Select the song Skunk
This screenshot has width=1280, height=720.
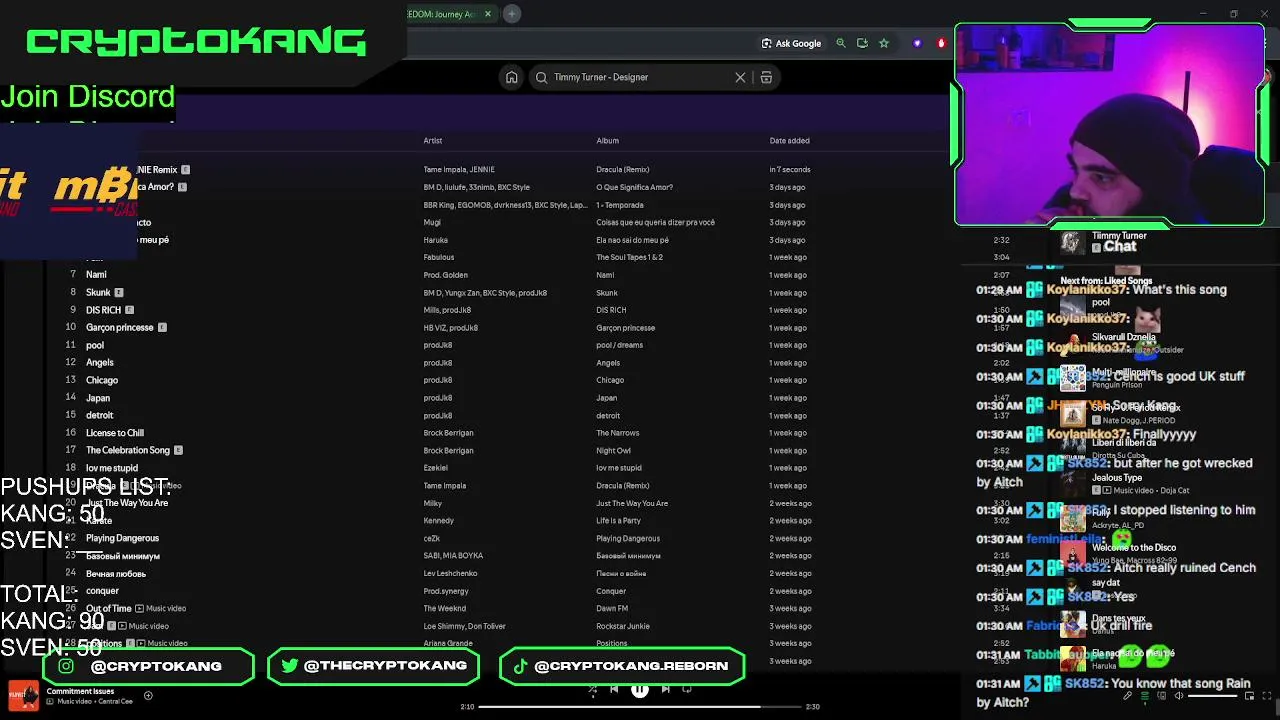click(x=98, y=293)
